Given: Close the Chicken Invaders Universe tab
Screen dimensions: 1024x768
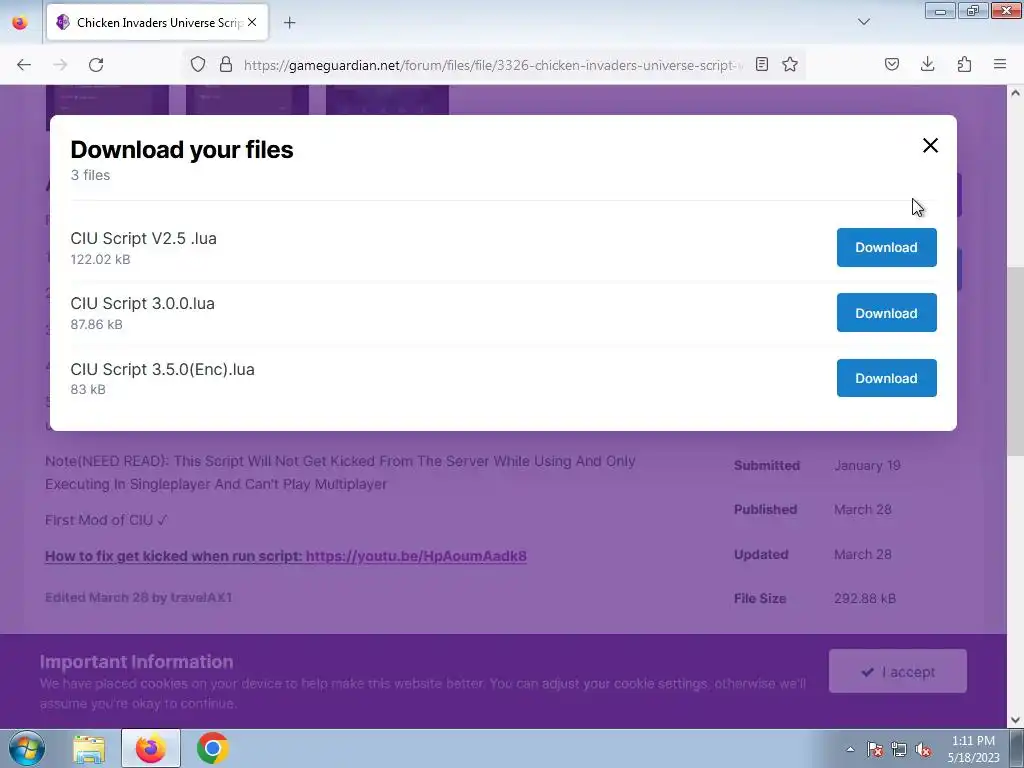Looking at the screenshot, I should pyautogui.click(x=252, y=23).
